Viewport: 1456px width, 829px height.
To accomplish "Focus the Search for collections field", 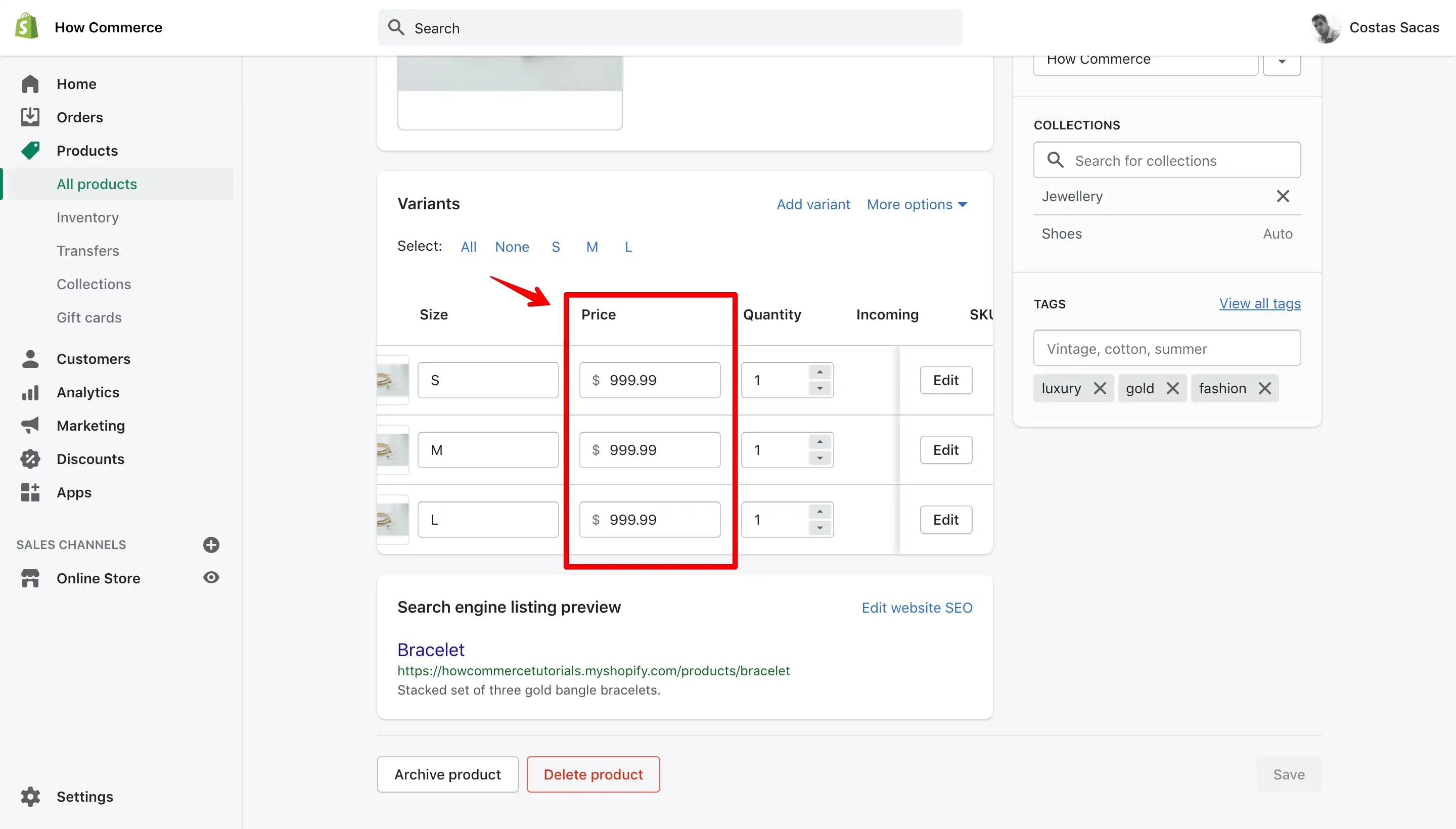I will 1167,160.
